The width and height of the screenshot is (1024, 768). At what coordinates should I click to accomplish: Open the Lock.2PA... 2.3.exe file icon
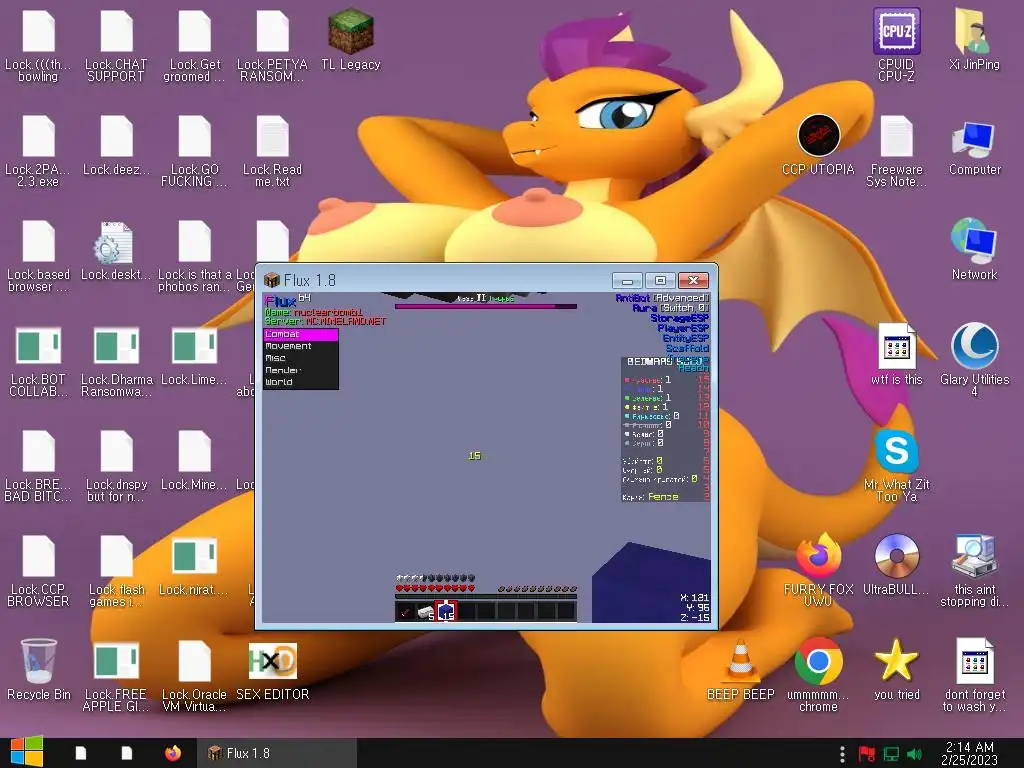(39, 150)
